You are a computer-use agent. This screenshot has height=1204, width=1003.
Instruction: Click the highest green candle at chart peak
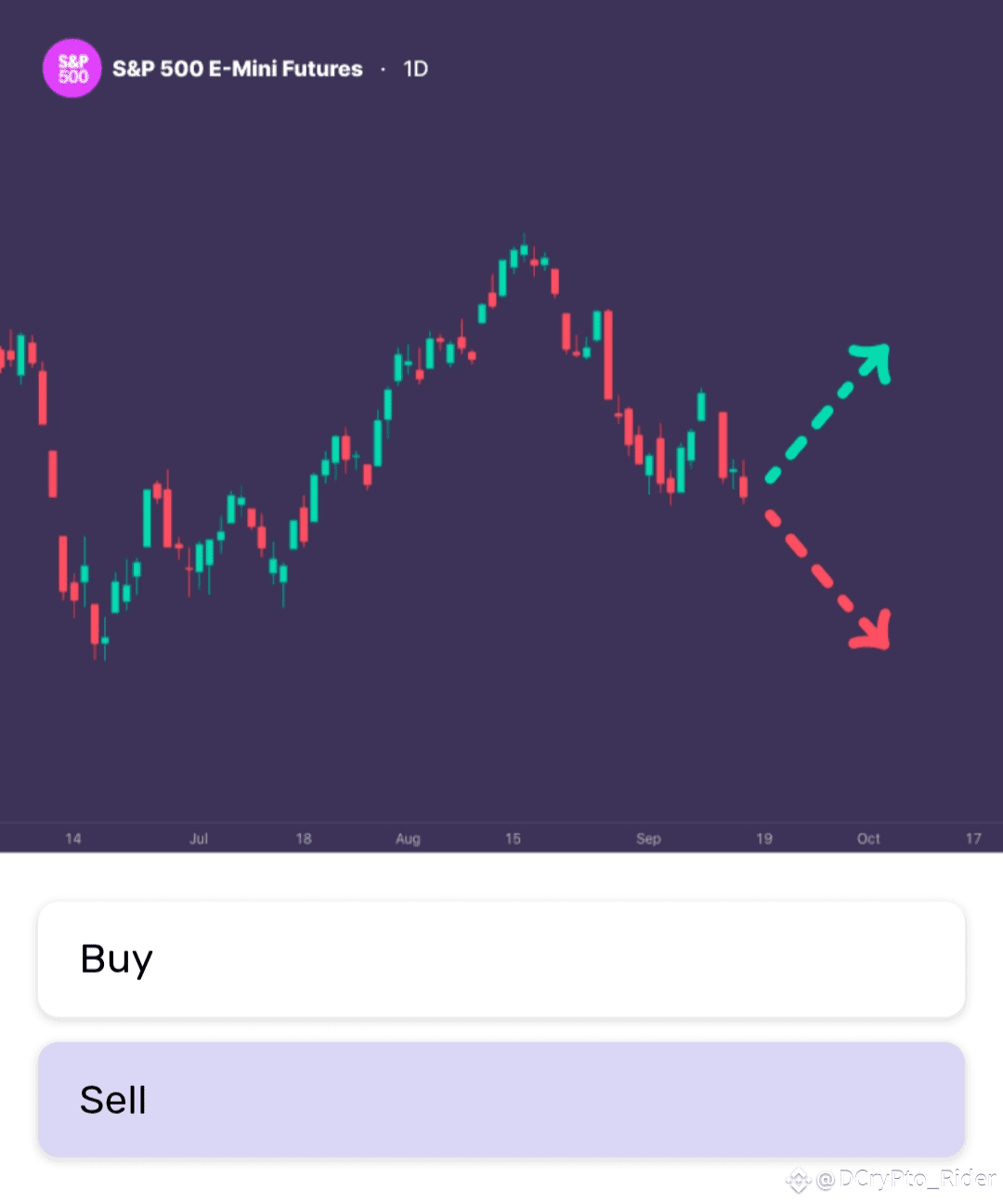click(524, 248)
